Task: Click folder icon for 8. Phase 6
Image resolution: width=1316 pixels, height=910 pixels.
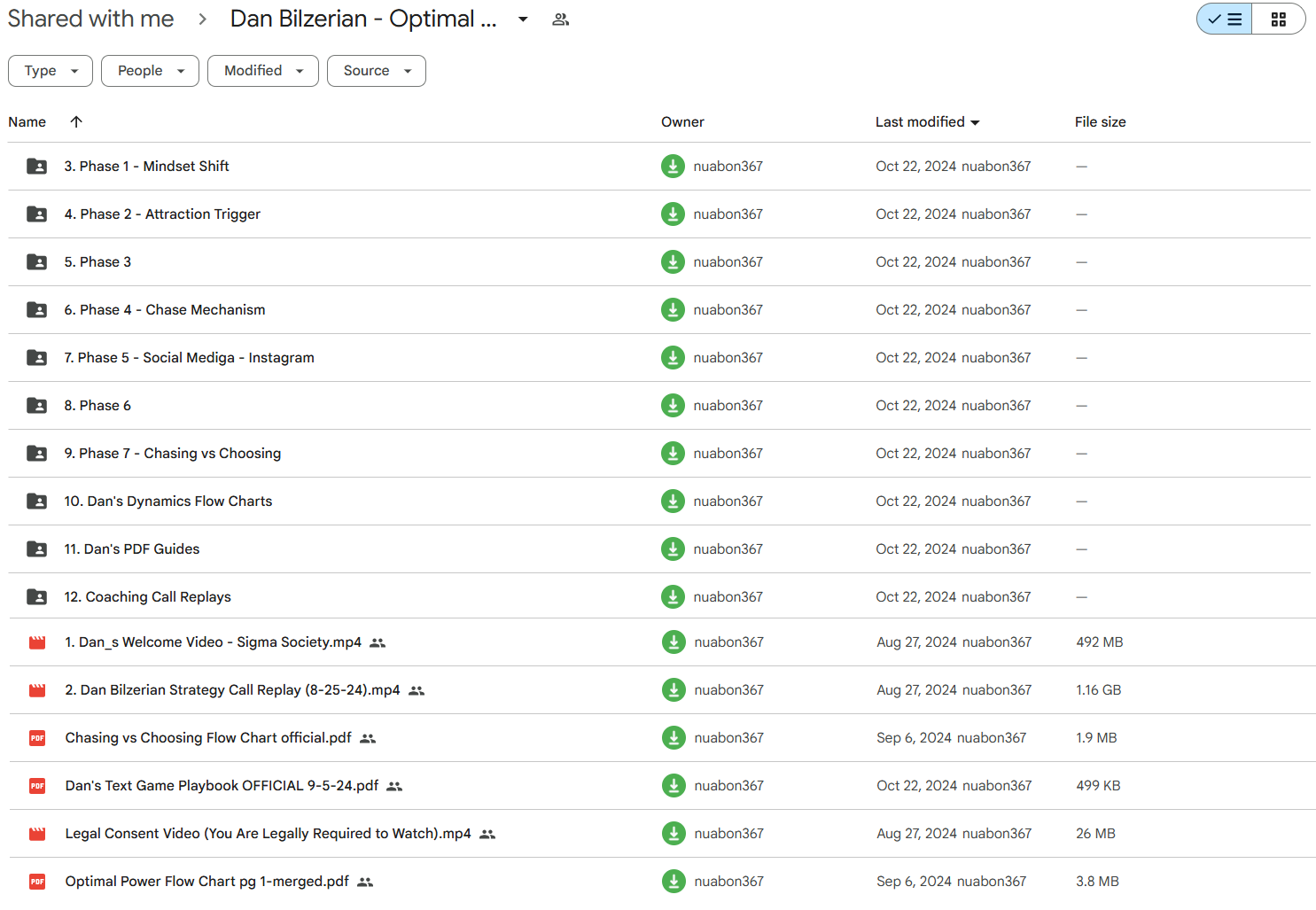Action: 37,405
